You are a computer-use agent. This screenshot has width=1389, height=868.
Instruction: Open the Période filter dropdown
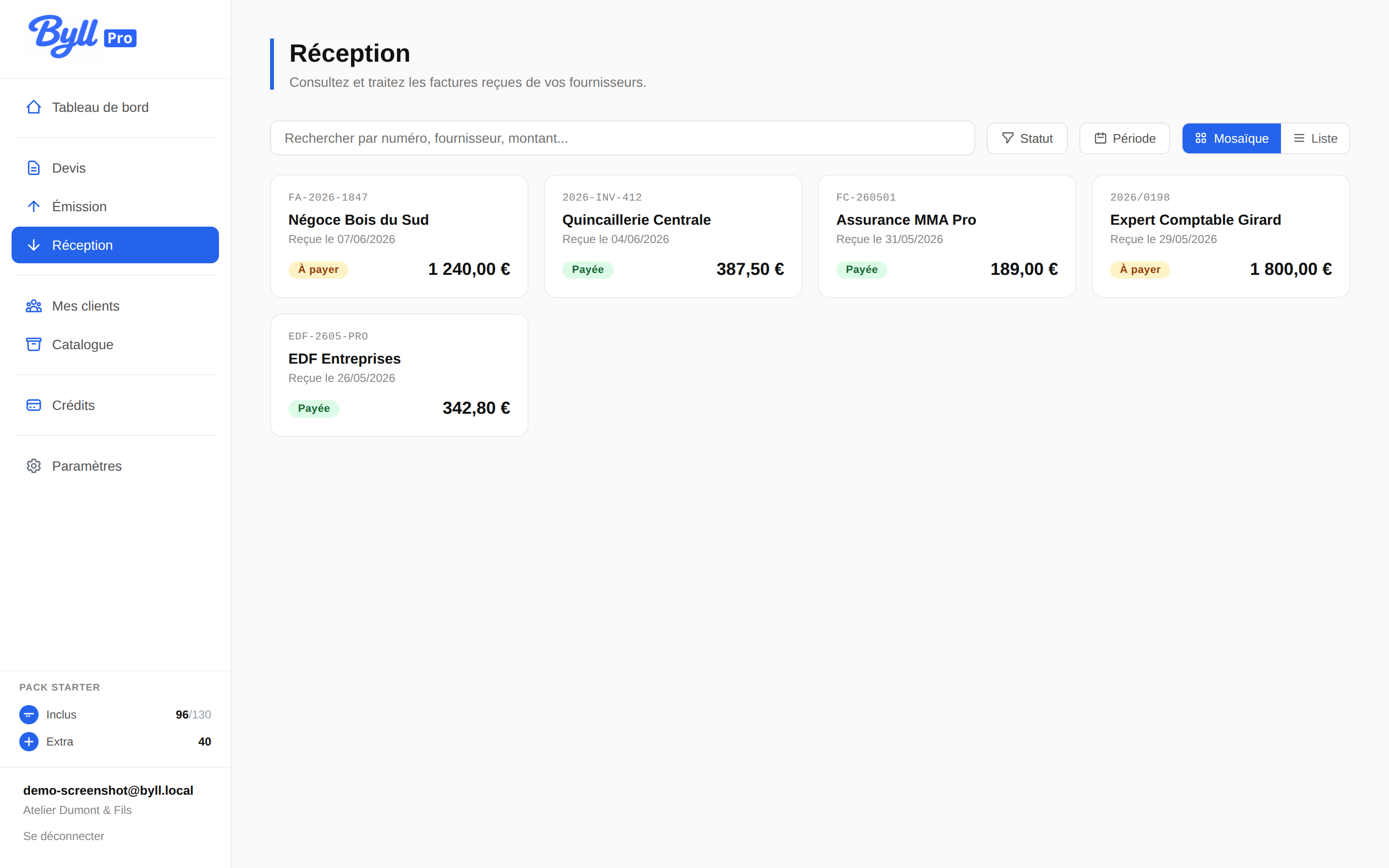pyautogui.click(x=1124, y=138)
